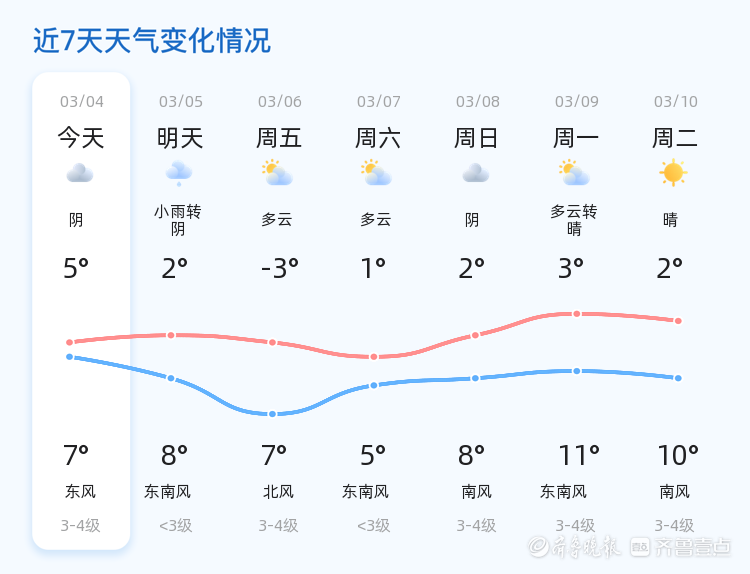The width and height of the screenshot is (750, 574).
Task: Click today's overcast cloud icon
Action: (80, 174)
